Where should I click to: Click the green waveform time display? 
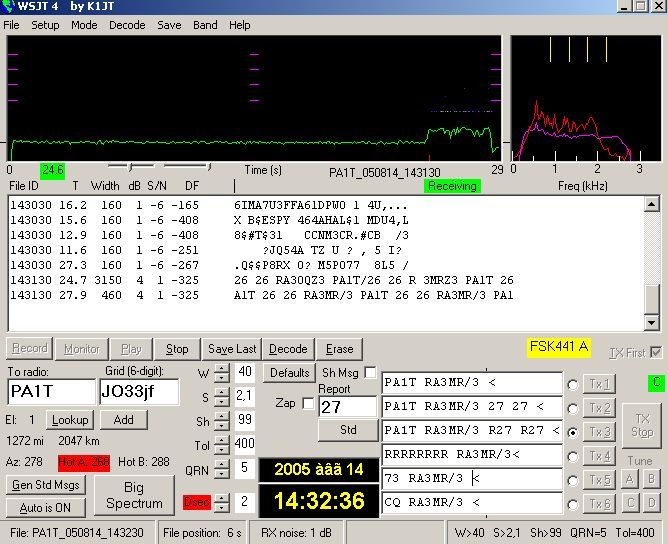[254, 98]
